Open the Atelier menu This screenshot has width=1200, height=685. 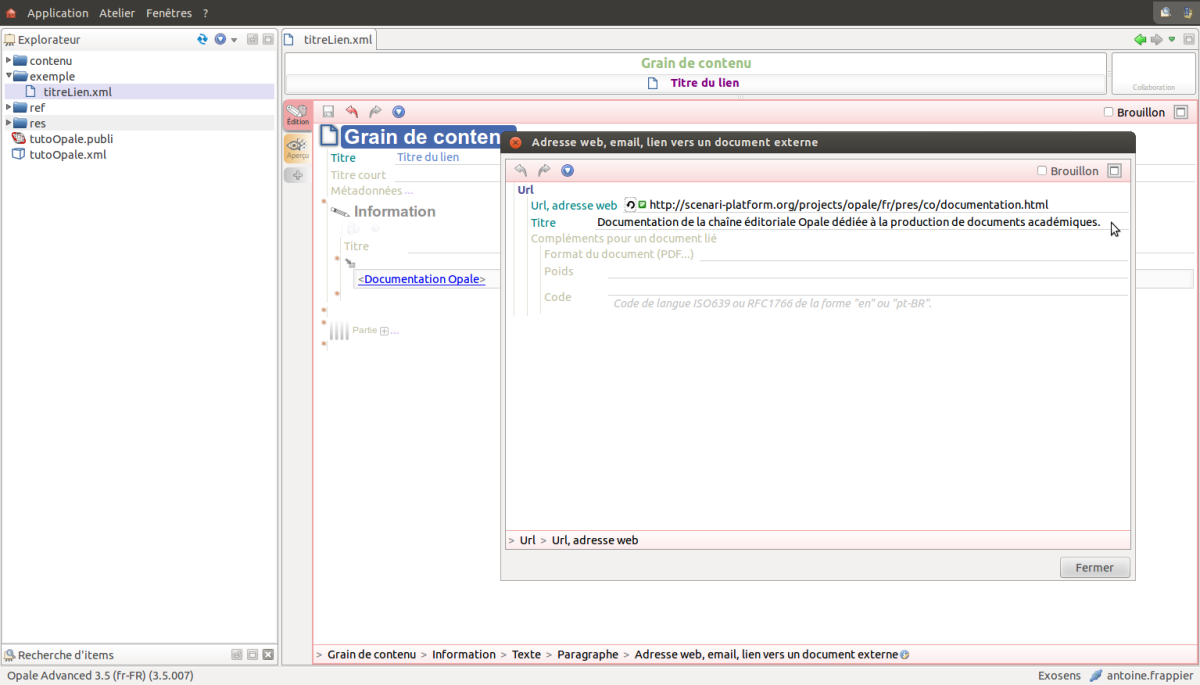tap(117, 13)
